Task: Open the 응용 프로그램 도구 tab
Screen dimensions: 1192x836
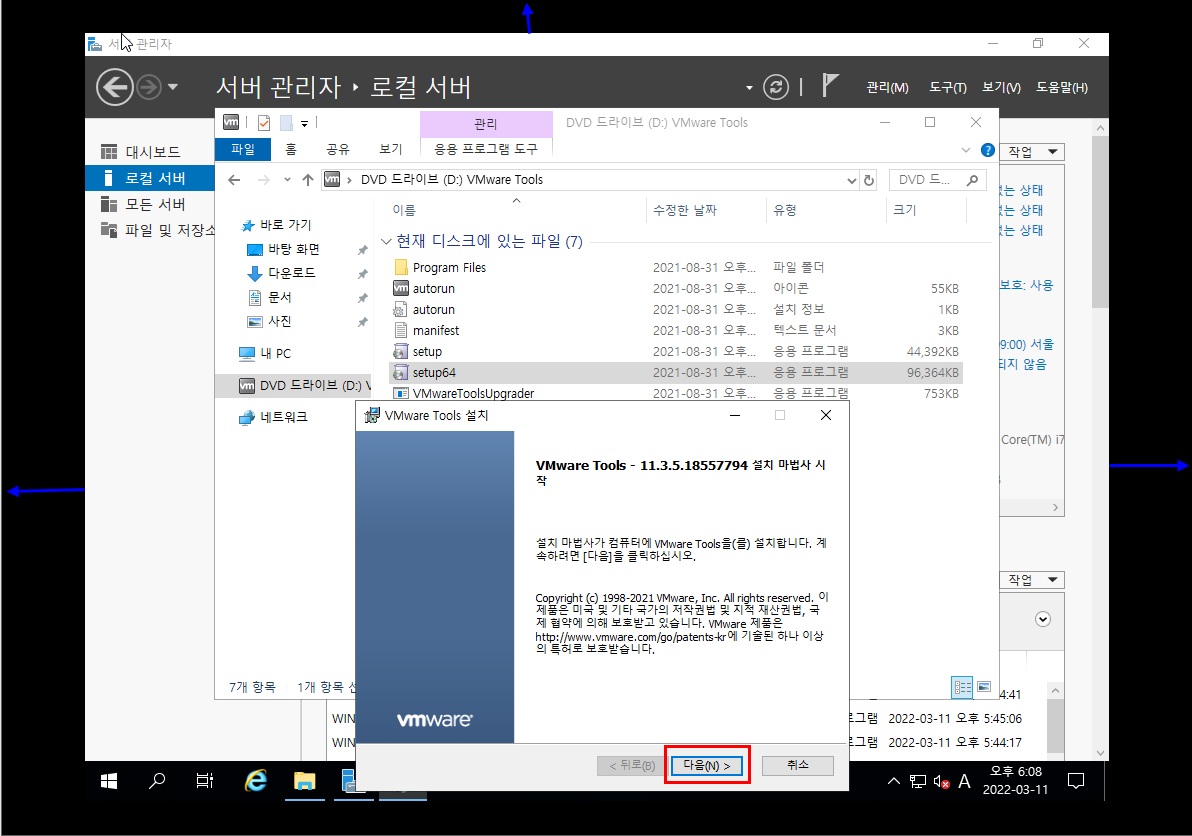Action: [x=486, y=149]
